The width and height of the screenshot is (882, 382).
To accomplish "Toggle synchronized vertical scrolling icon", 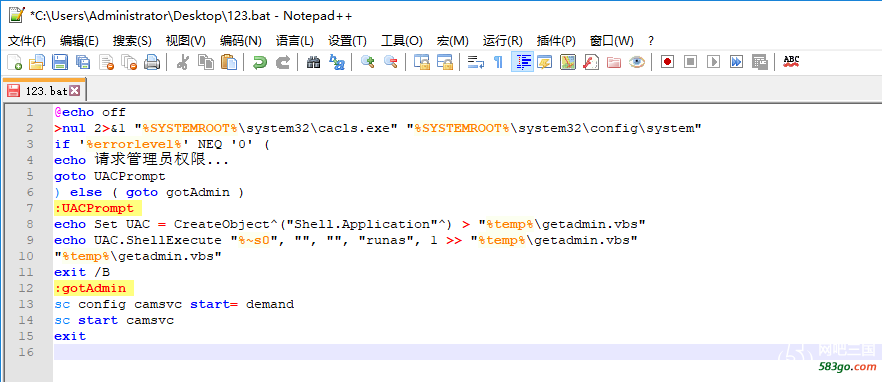I will pos(421,62).
